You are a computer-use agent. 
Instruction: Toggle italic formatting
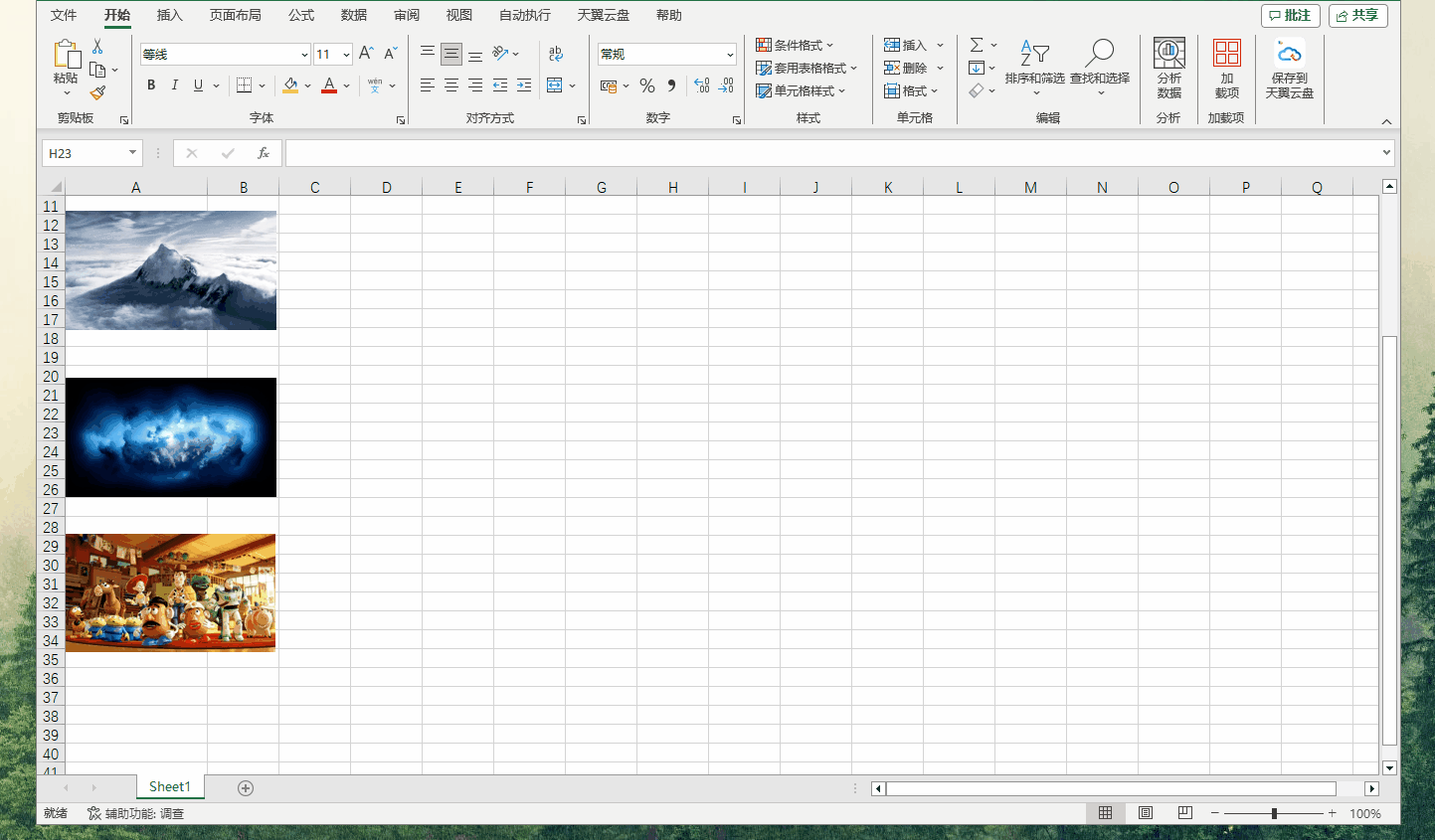[x=175, y=85]
